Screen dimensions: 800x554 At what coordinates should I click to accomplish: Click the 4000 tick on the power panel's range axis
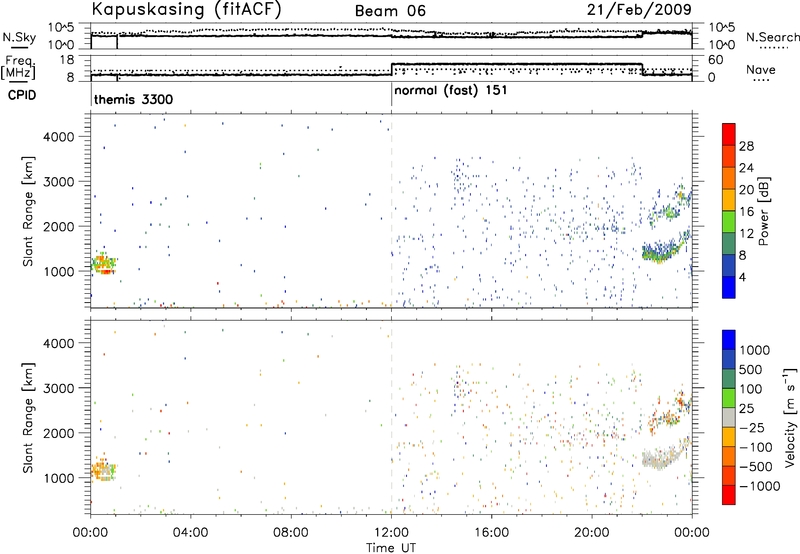59,137
